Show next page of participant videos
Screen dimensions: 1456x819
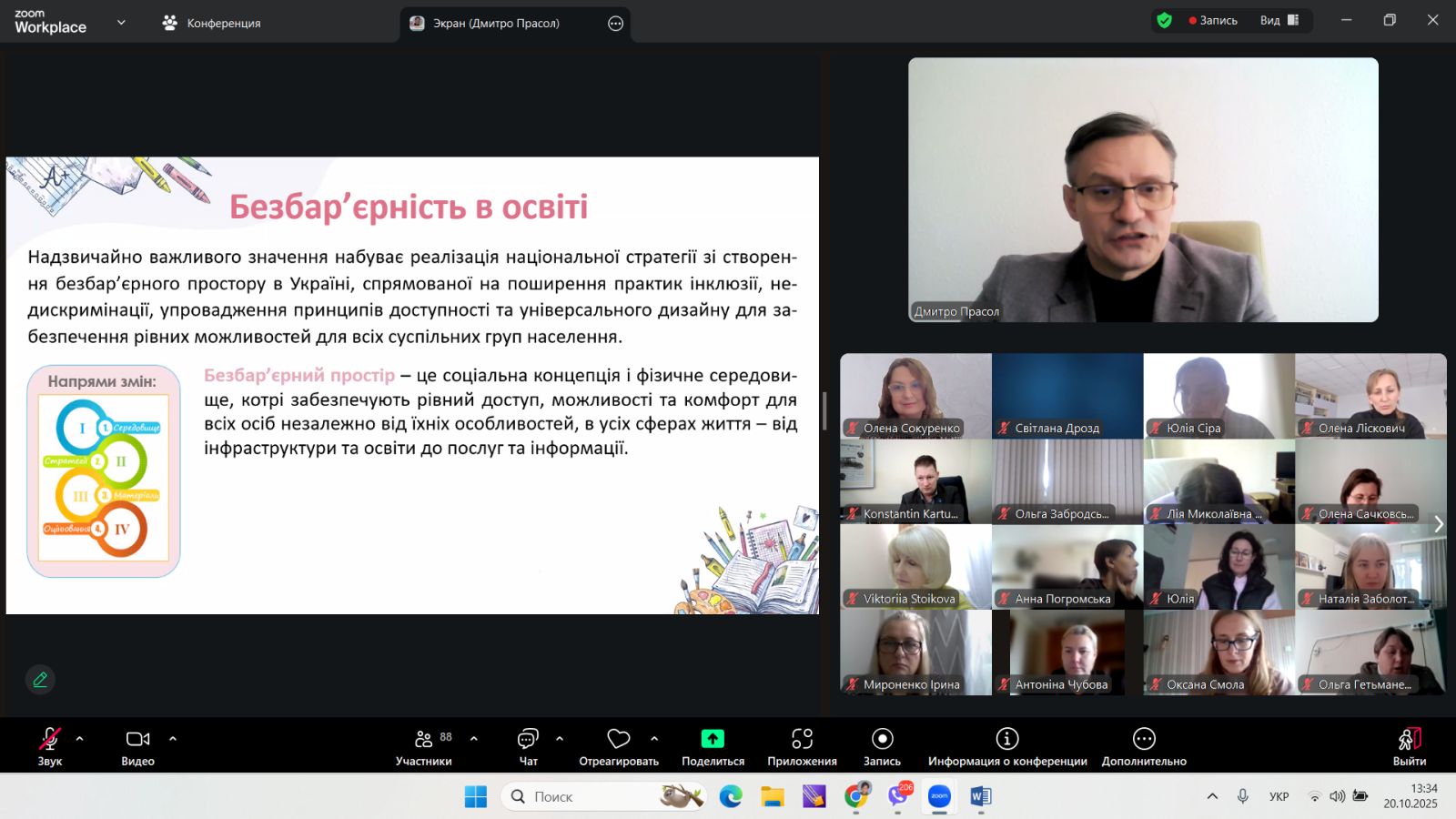coord(1438,524)
